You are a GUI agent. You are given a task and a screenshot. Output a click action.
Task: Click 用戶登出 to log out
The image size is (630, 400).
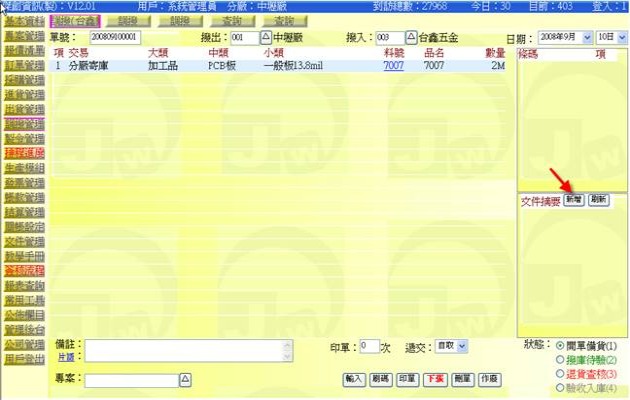tap(23, 356)
